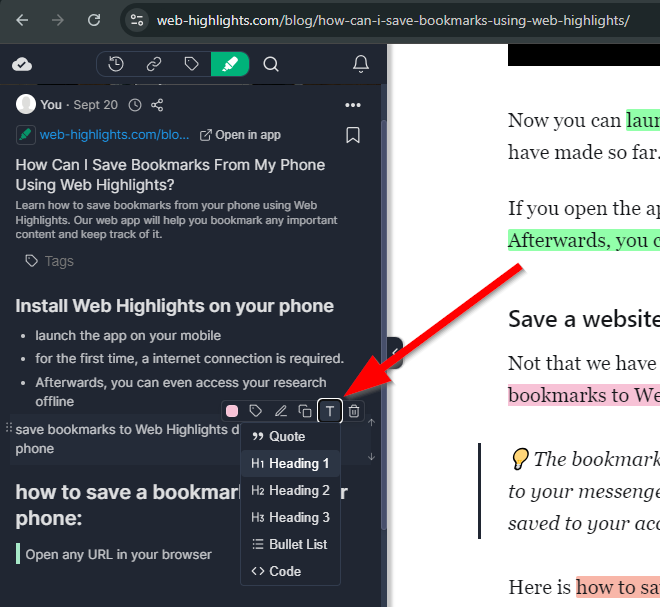
Task: Collapse the sidebar with the chevron handle
Action: [x=395, y=353]
